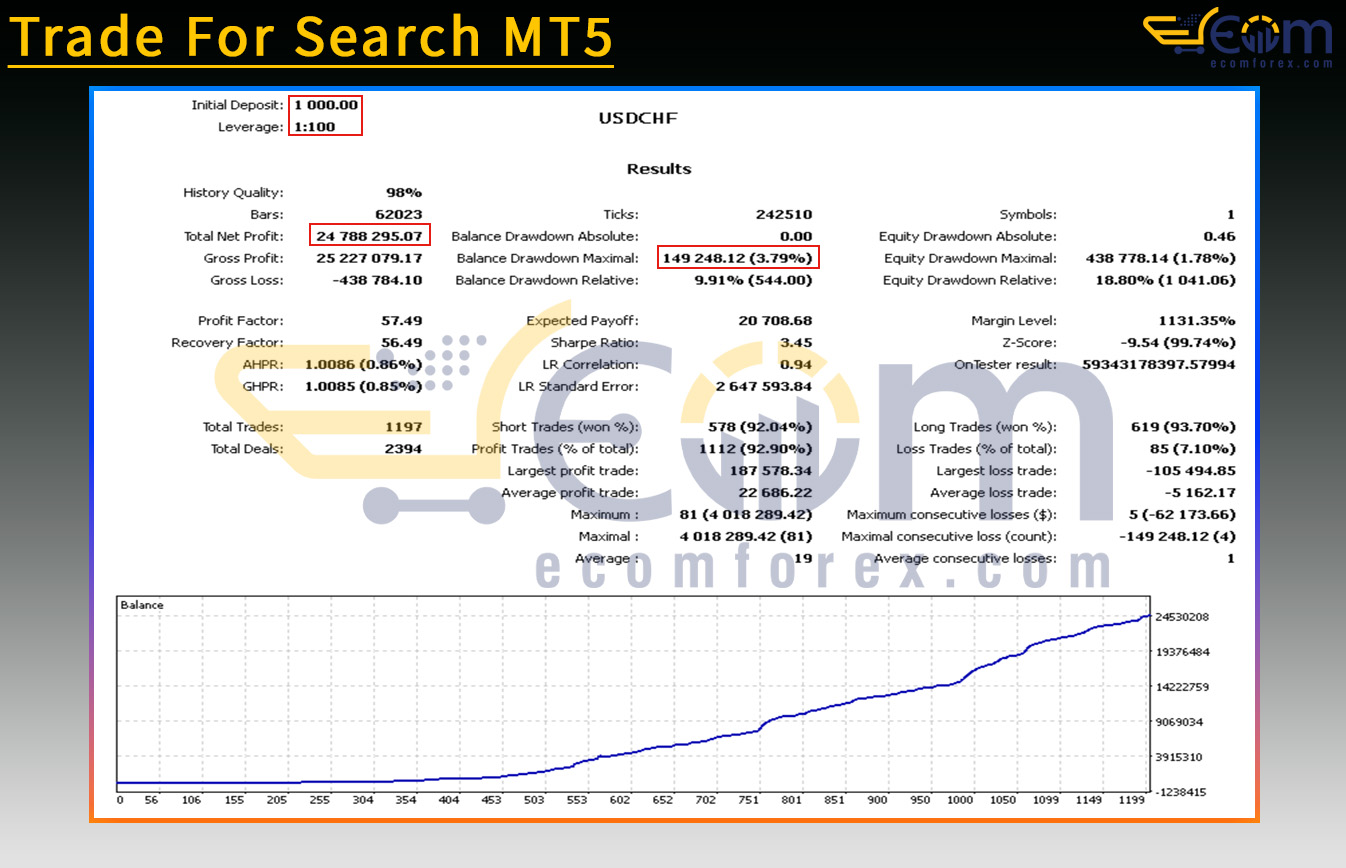Click Balance Drawdown Relative value 9.91% (544.00)

[753, 281]
